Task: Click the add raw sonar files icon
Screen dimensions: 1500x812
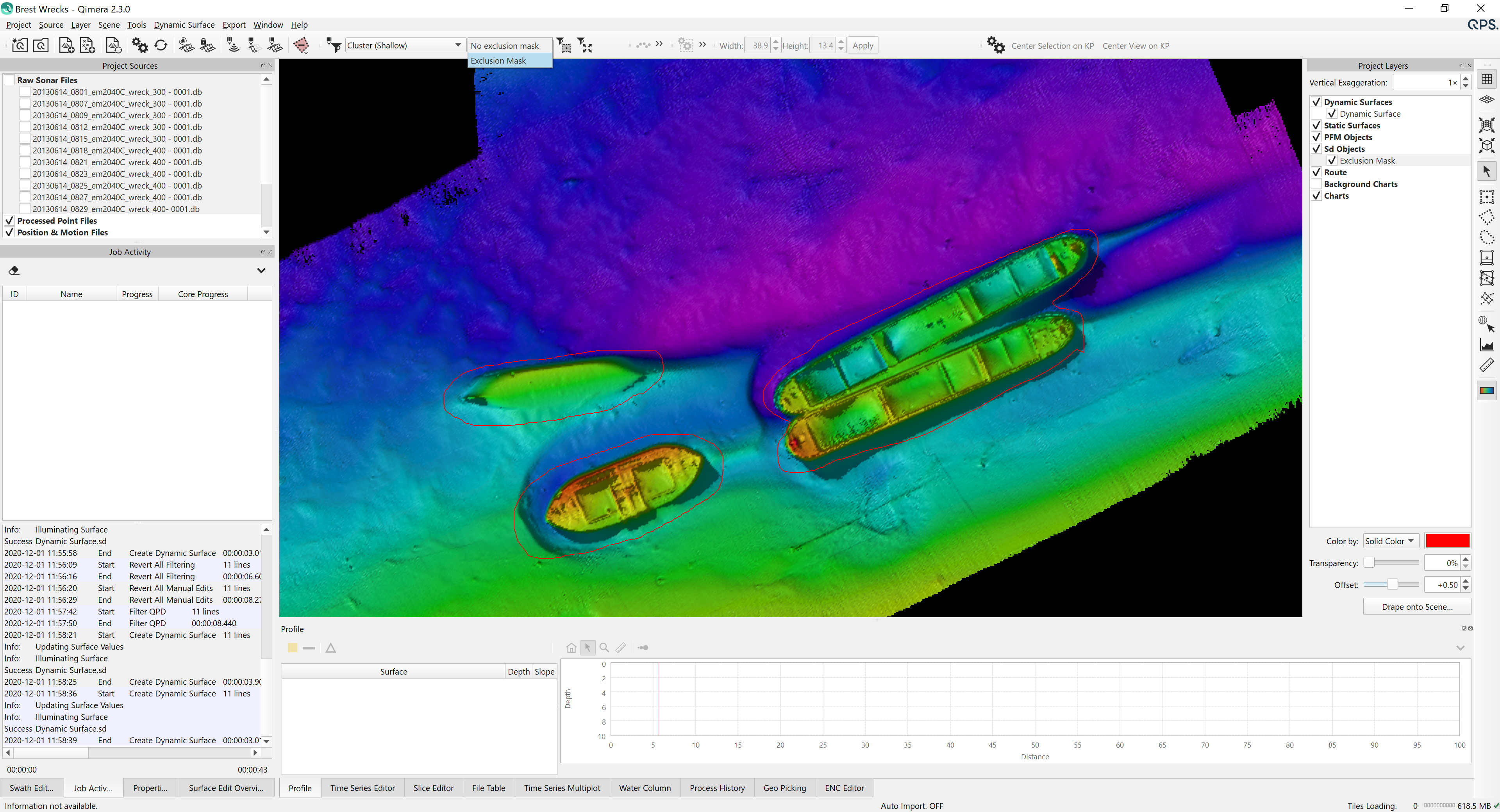Action: pos(66,45)
